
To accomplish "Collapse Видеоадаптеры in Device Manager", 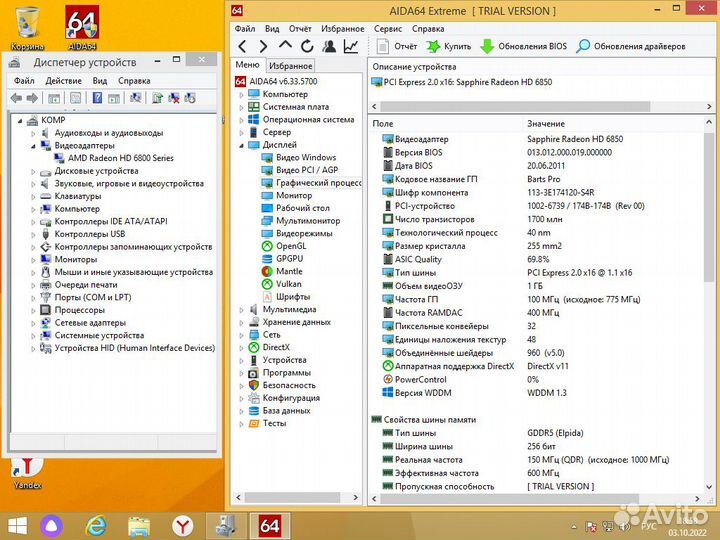I will coord(33,145).
